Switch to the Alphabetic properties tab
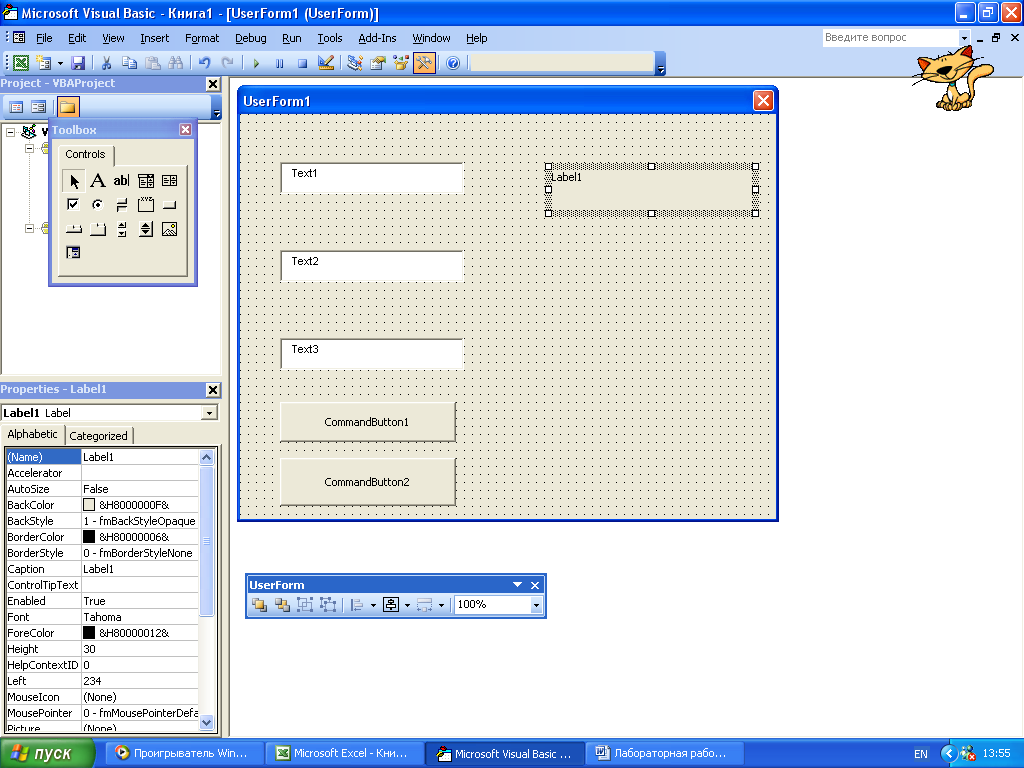The image size is (1024, 768). (32, 434)
